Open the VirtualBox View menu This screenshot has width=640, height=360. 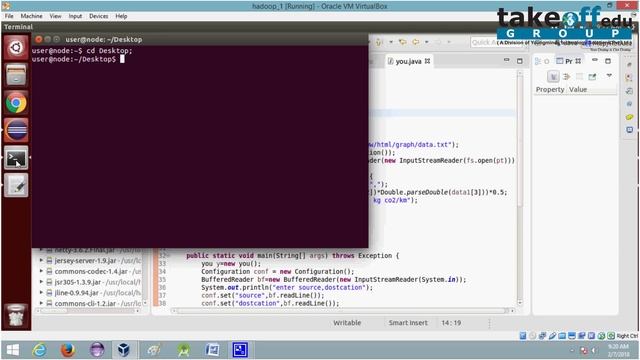(55, 16)
